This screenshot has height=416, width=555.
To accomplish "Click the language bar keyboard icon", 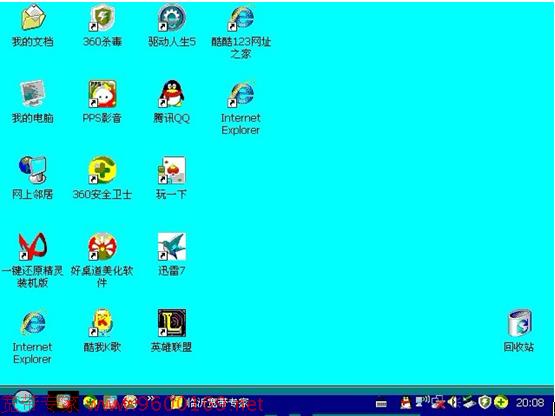I will 381,403.
